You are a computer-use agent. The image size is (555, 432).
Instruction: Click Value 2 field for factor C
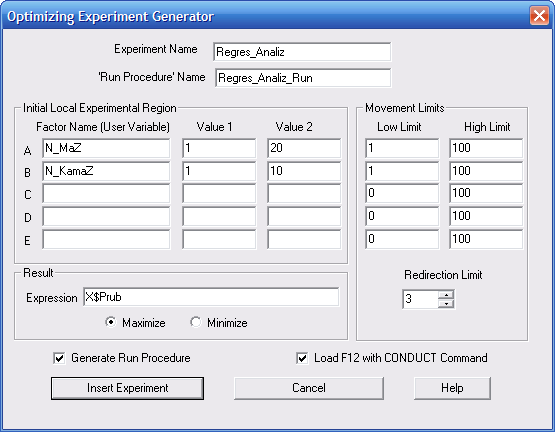click(x=304, y=193)
